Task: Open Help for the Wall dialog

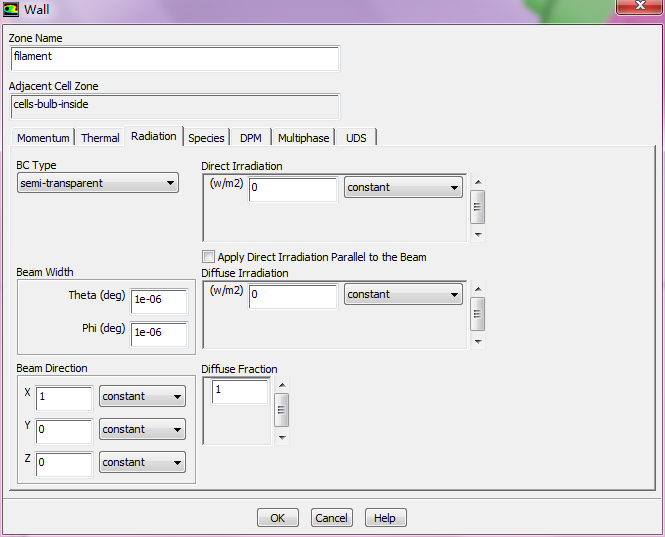Action: point(385,518)
